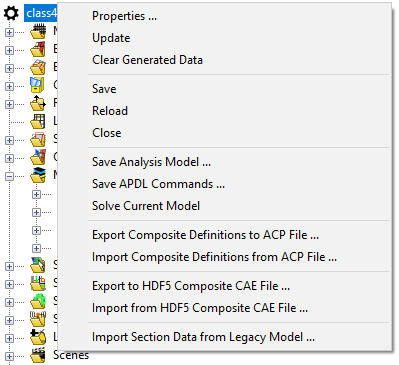Expand the red outlined rectangle folder node
Screen dimensions: 399x365
click(x=9, y=140)
